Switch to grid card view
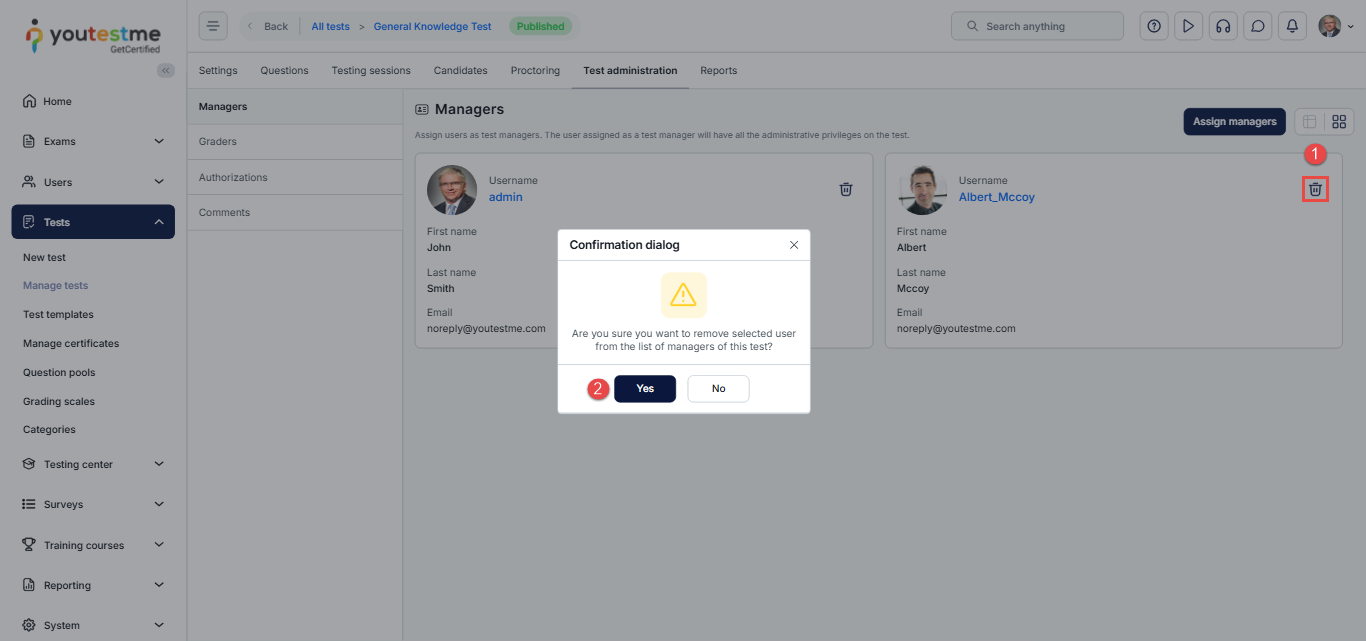The height and width of the screenshot is (641, 1366). pos(1339,122)
